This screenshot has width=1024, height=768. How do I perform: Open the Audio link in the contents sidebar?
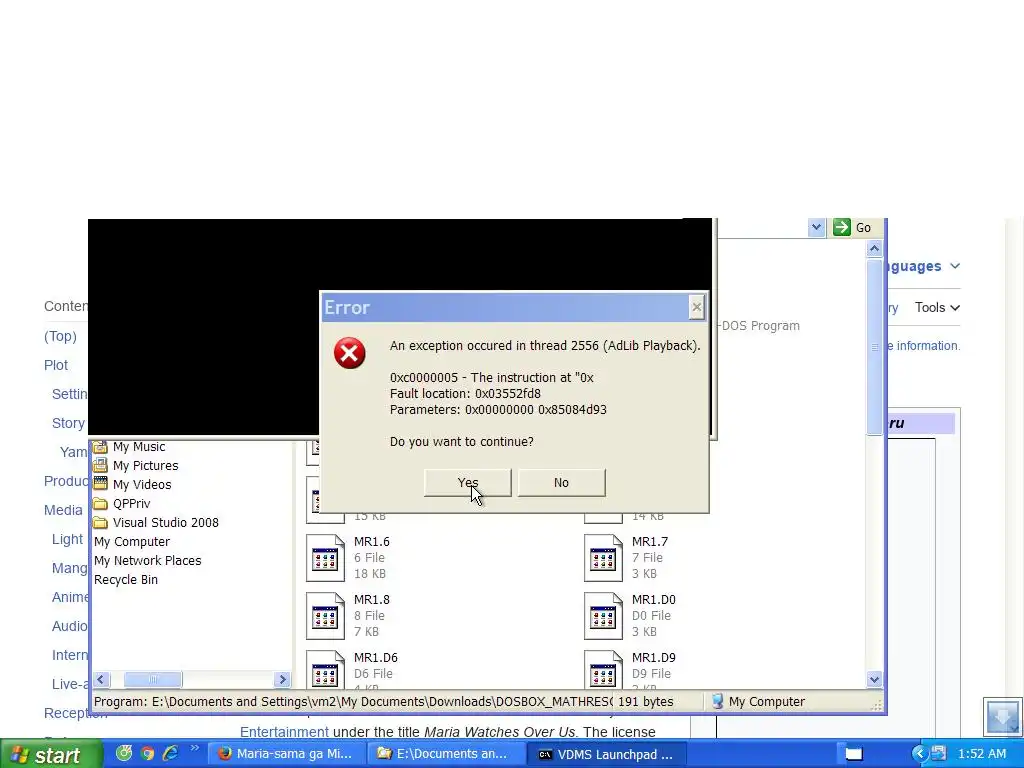69,626
